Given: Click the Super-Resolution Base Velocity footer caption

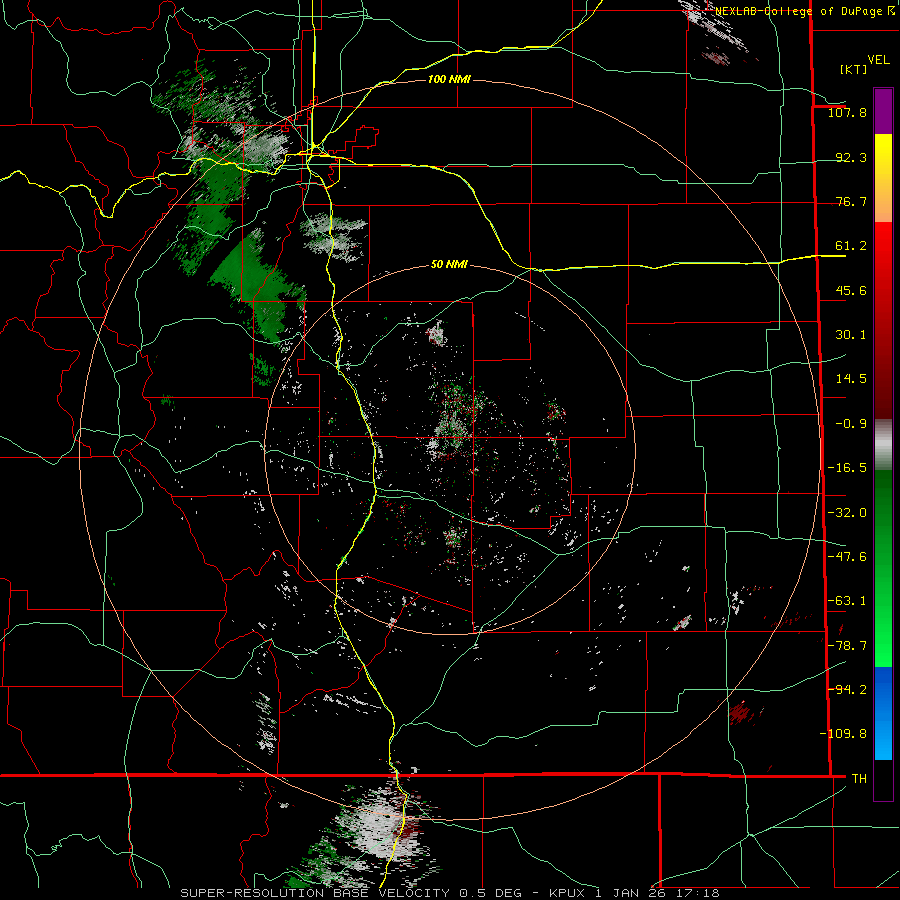Looking at the screenshot, I should pyautogui.click(x=449, y=893).
